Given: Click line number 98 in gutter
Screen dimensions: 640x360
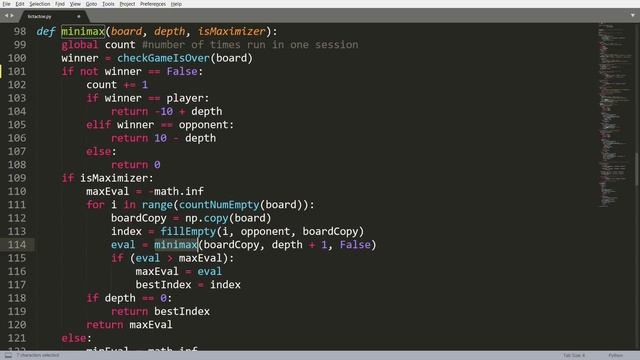Looking at the screenshot, I should 20,31.
